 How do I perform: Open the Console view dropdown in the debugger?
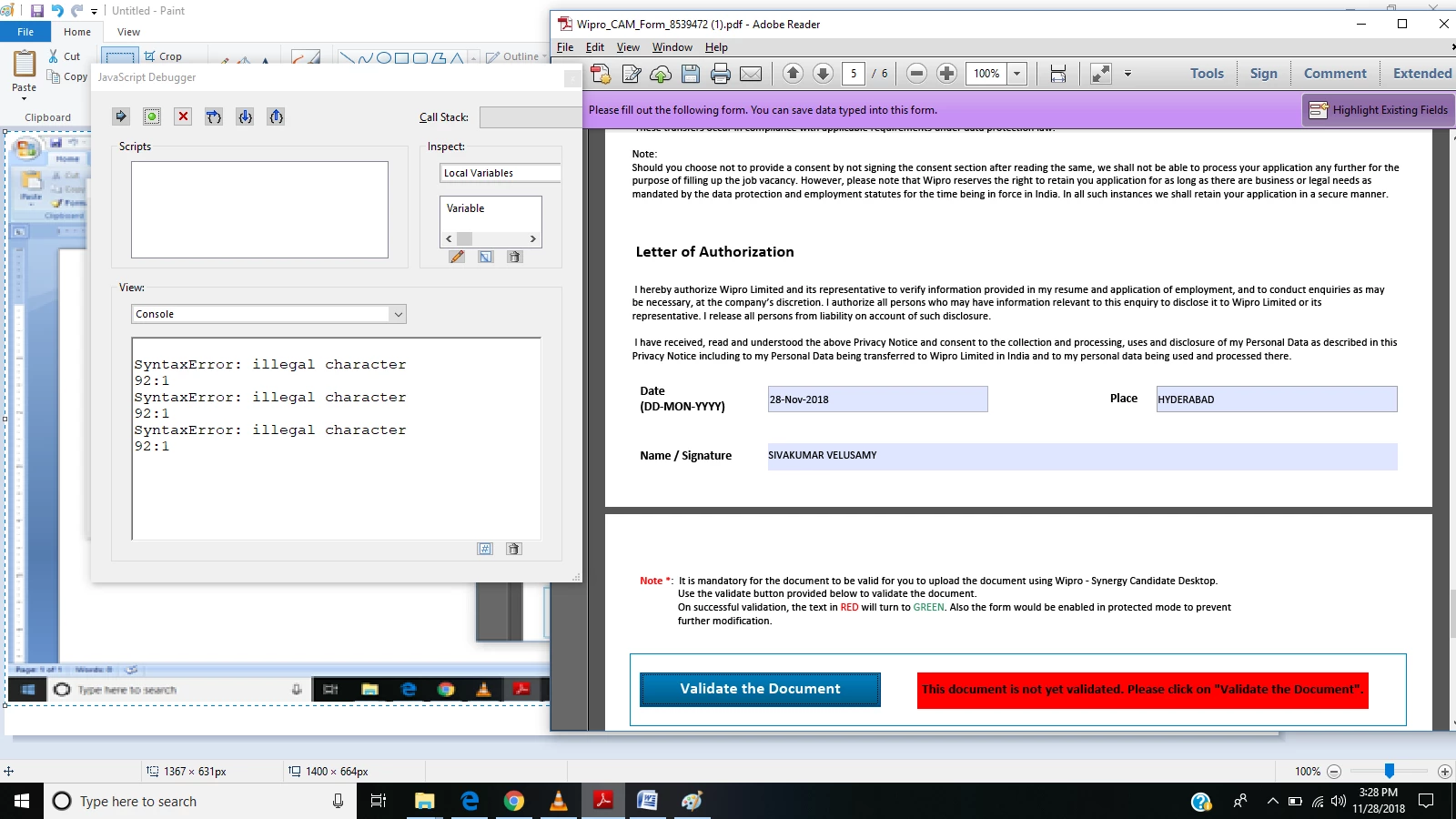coord(398,314)
